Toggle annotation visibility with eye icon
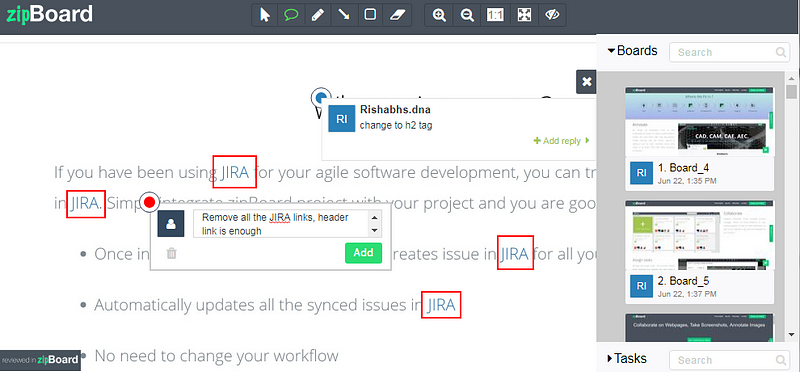The image size is (800, 372). pos(552,15)
